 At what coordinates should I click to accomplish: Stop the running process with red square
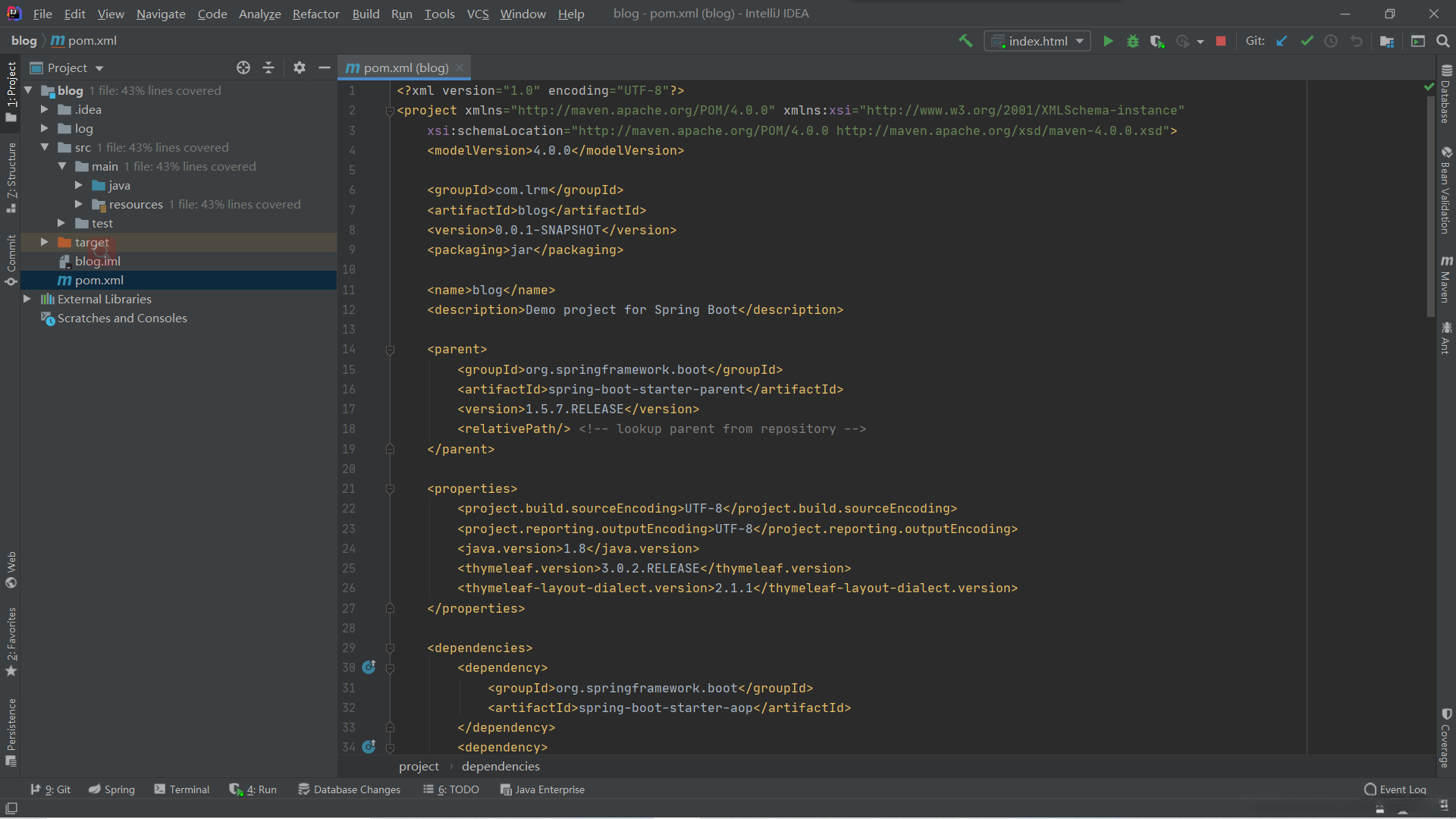(x=1221, y=41)
